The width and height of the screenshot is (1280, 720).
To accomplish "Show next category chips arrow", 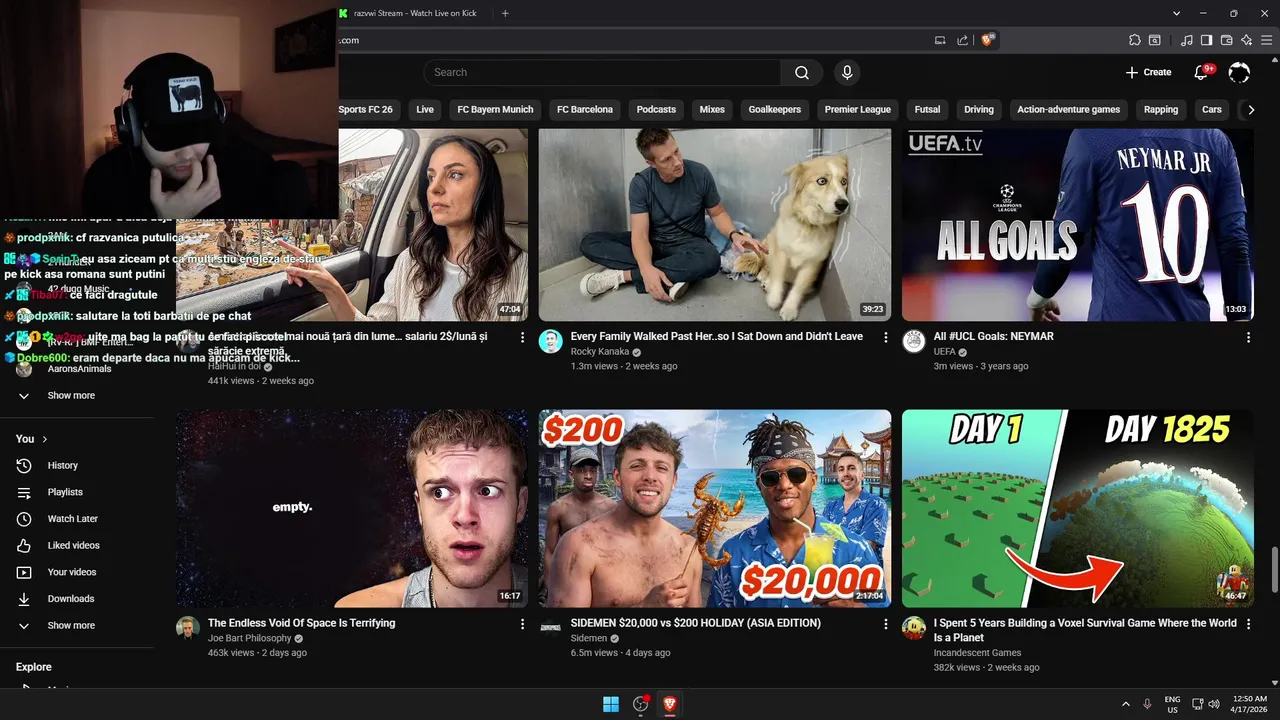I will pos(1251,110).
